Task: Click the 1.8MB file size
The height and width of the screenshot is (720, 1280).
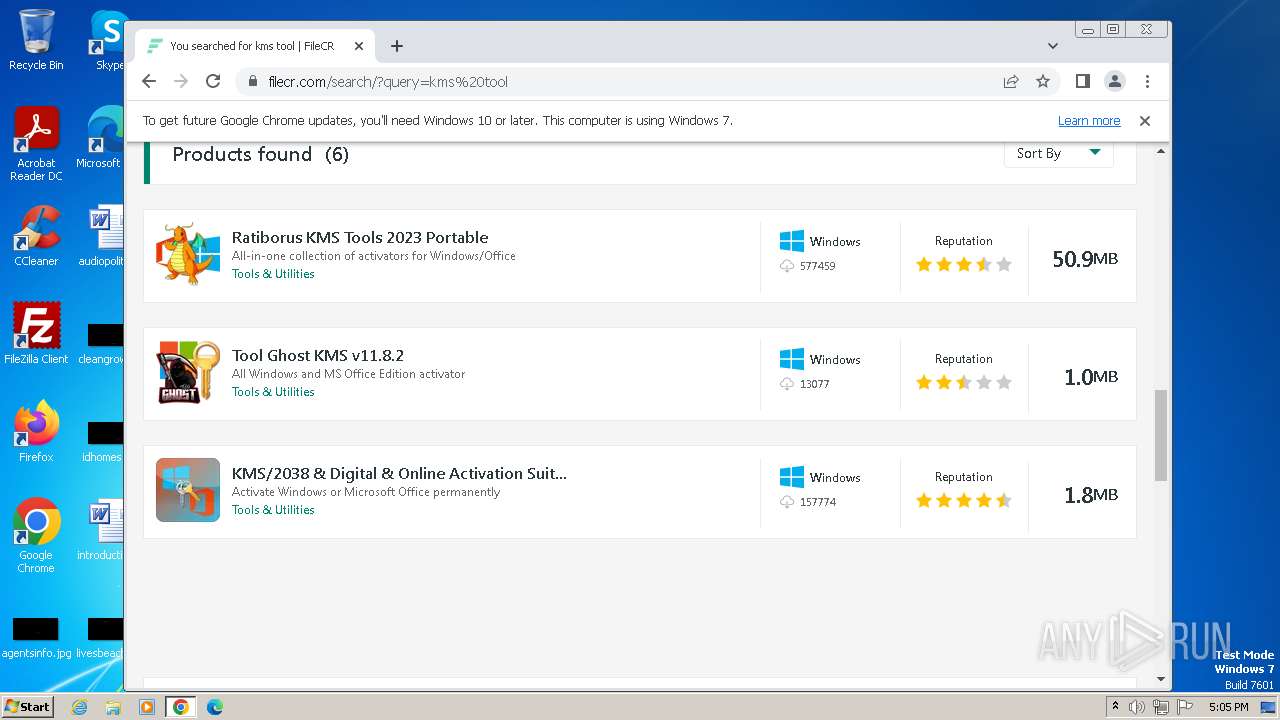Action: point(1091,495)
